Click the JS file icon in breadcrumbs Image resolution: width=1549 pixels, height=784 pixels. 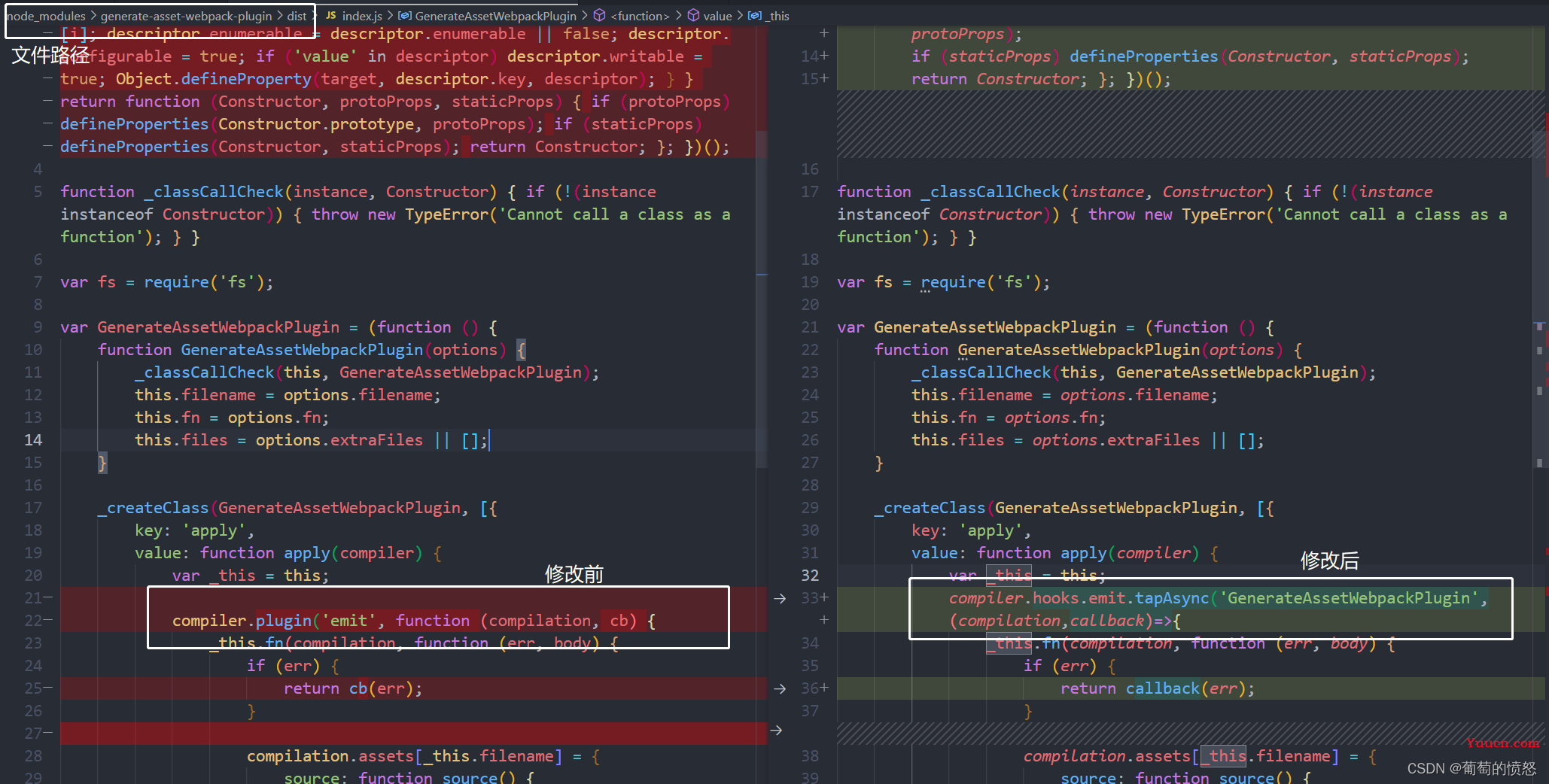330,16
